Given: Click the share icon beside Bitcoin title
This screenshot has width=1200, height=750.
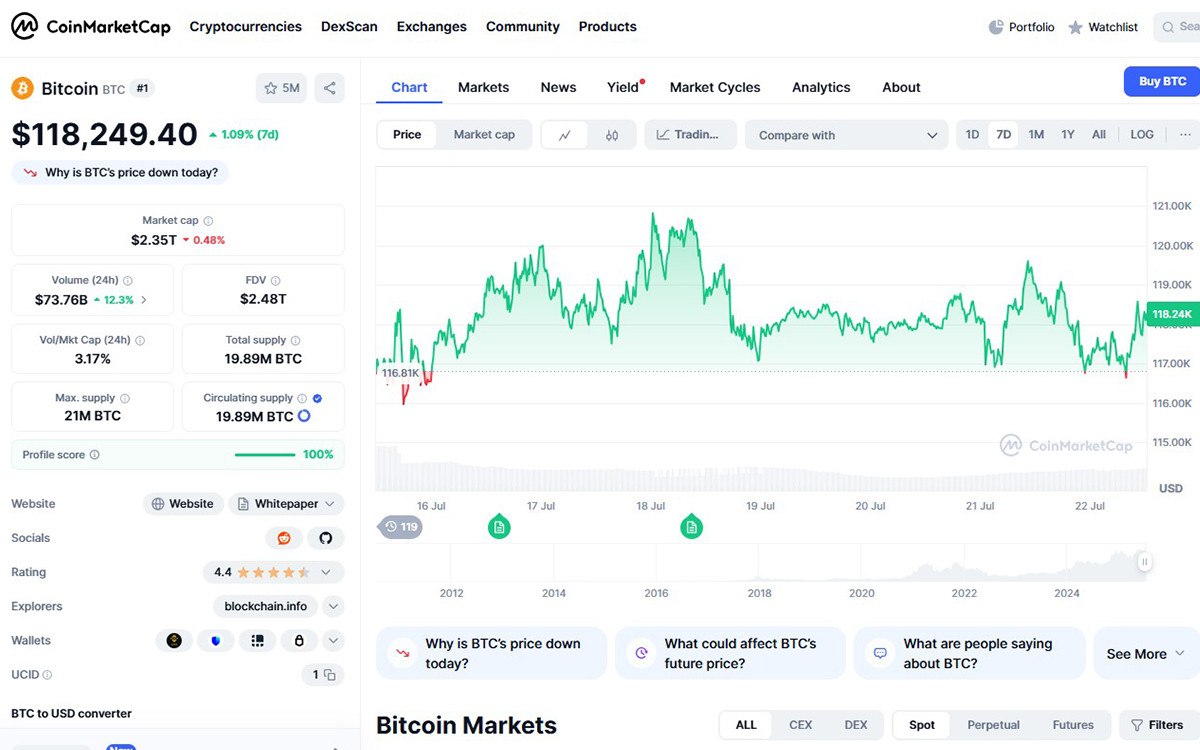Looking at the screenshot, I should click(329, 88).
